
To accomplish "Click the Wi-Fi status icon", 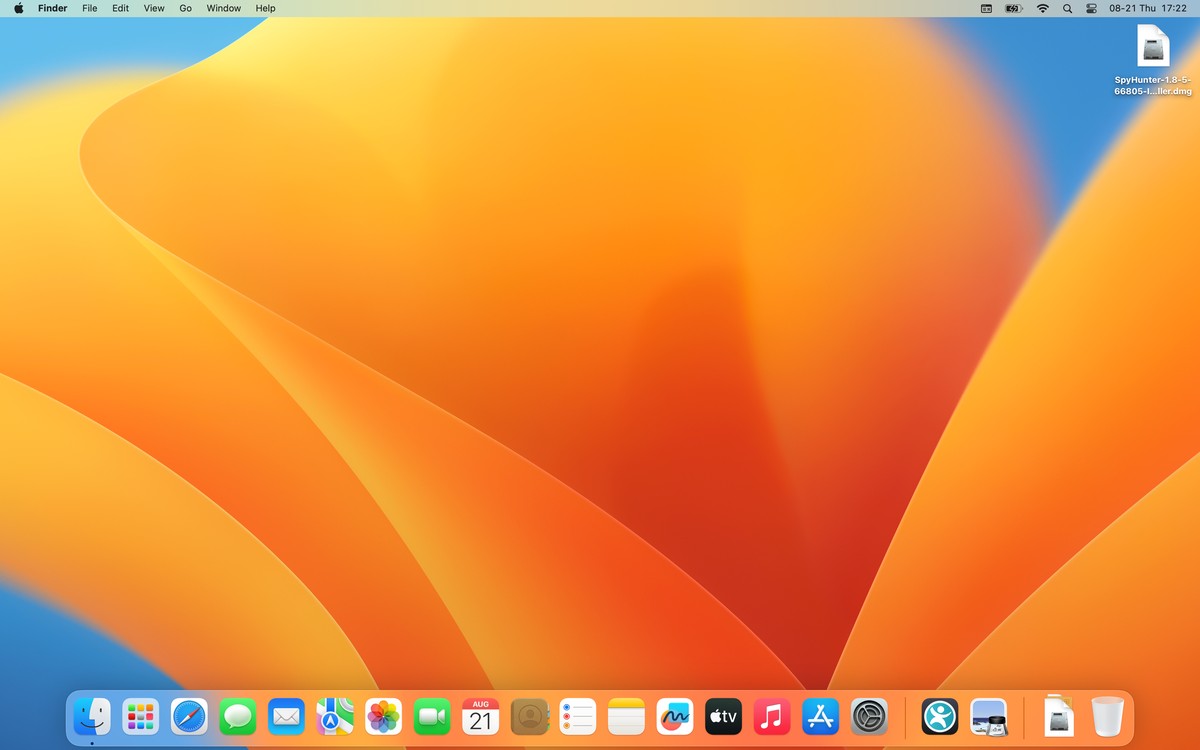I will (1042, 8).
